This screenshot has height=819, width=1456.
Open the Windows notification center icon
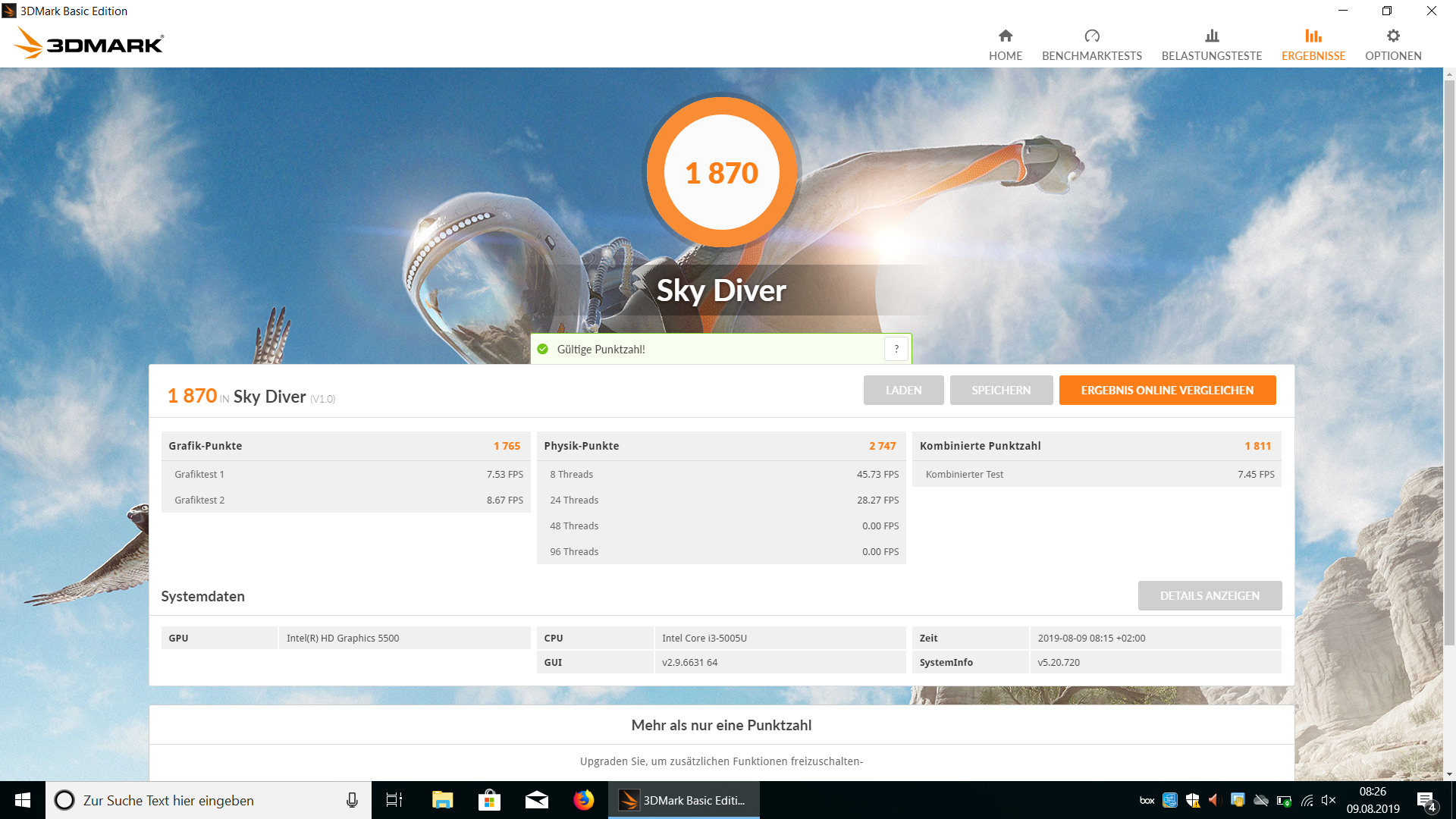1426,800
